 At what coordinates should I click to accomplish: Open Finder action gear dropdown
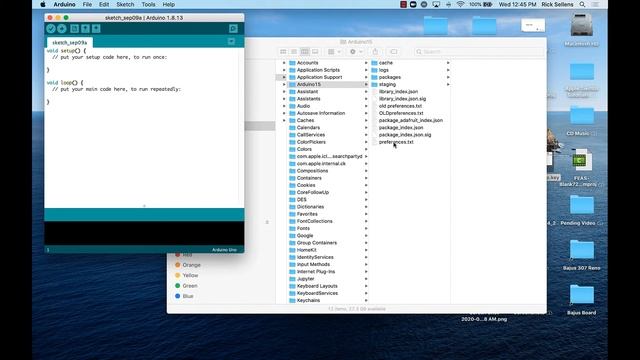point(356,52)
